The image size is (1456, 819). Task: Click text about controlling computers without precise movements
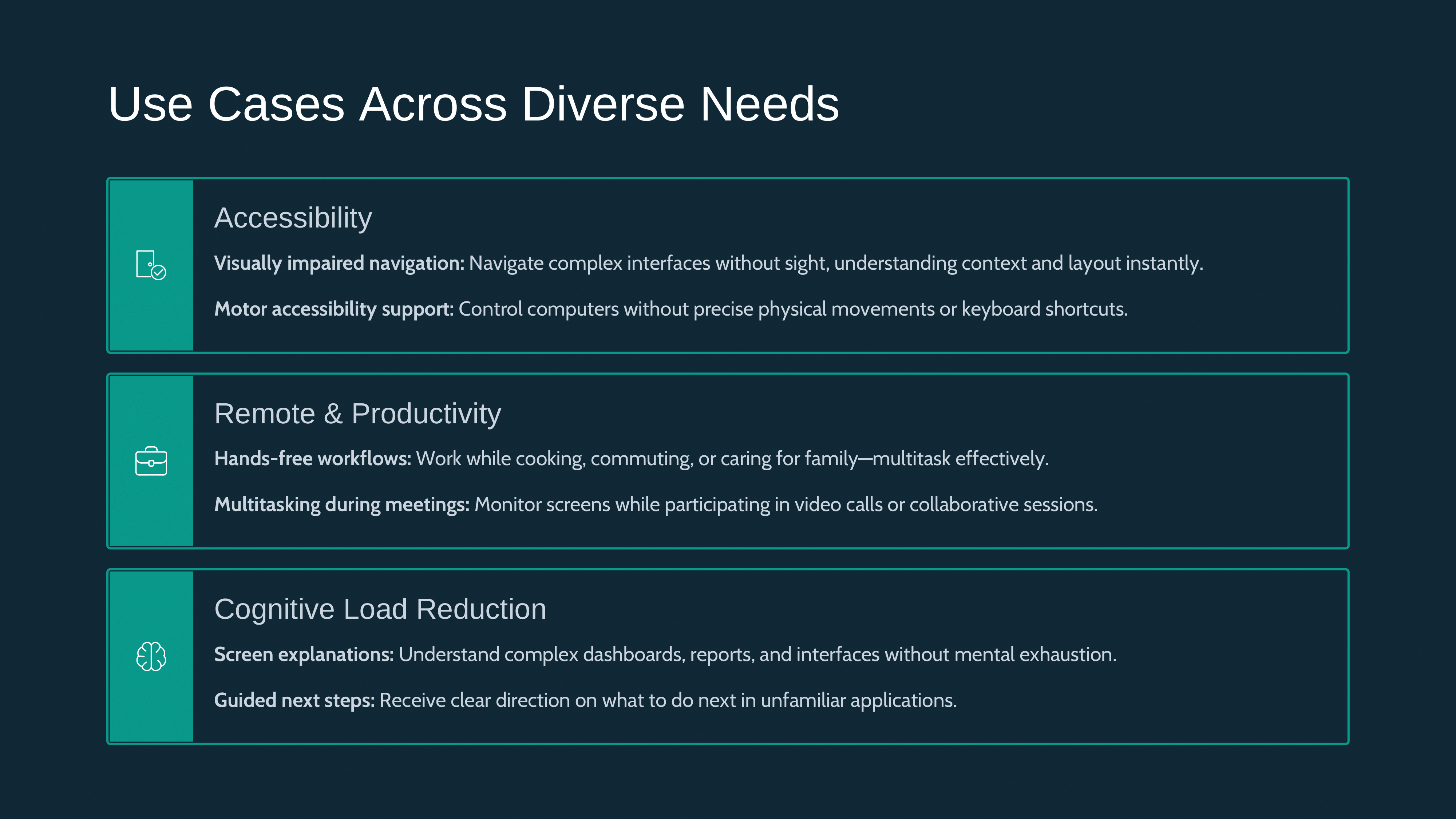point(792,309)
